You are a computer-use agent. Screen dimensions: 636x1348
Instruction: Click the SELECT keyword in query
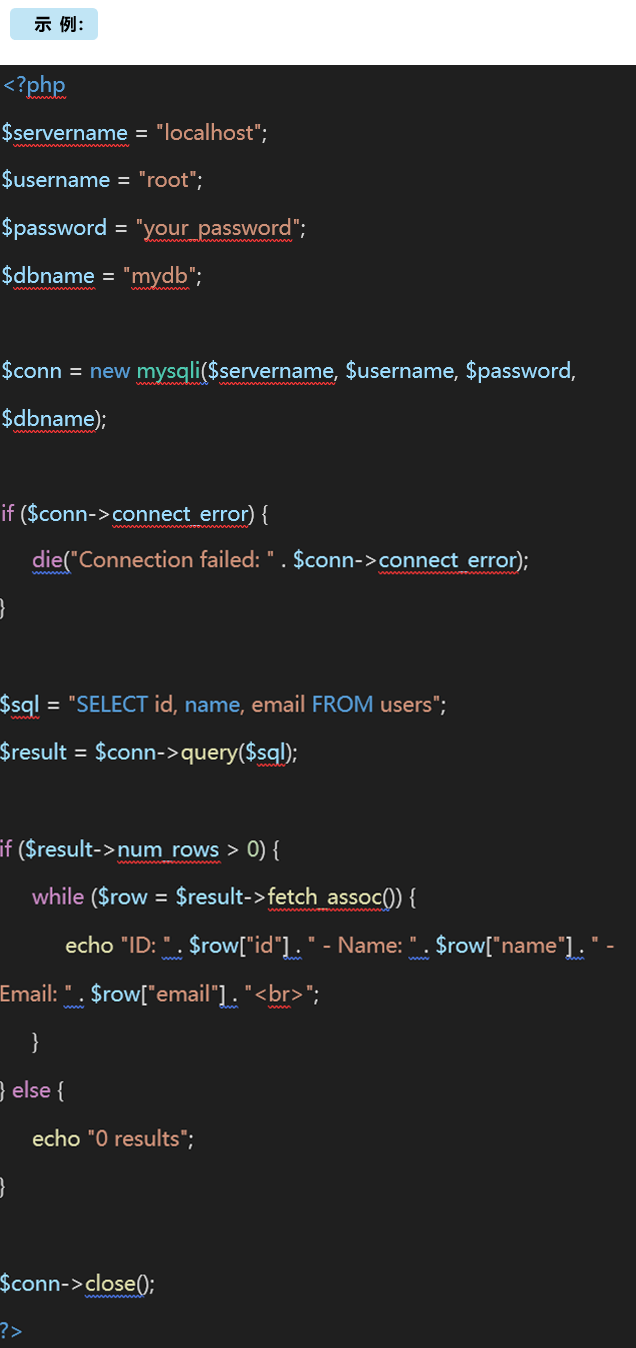click(x=112, y=705)
